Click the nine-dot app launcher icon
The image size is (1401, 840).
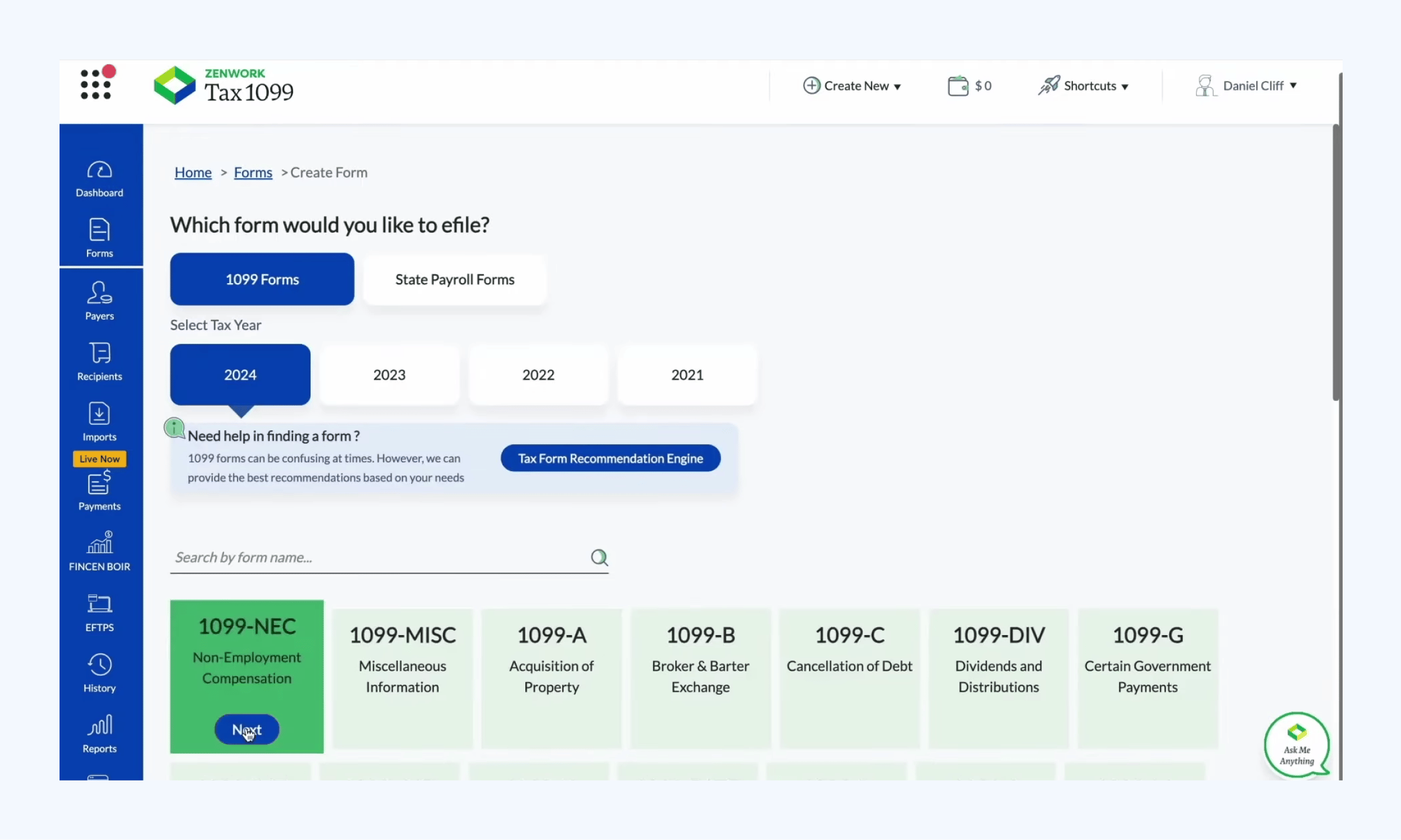96,85
